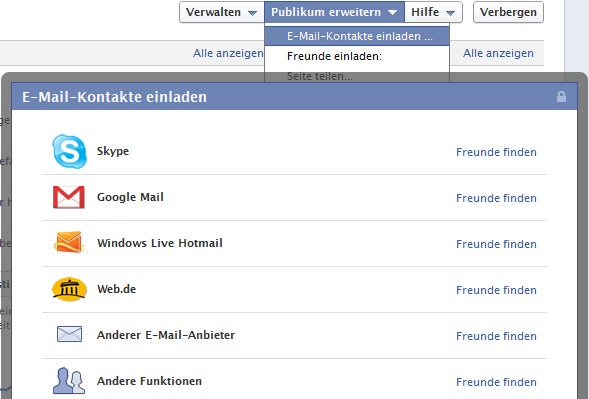Click Freunde finden next to Google Mail

point(496,198)
